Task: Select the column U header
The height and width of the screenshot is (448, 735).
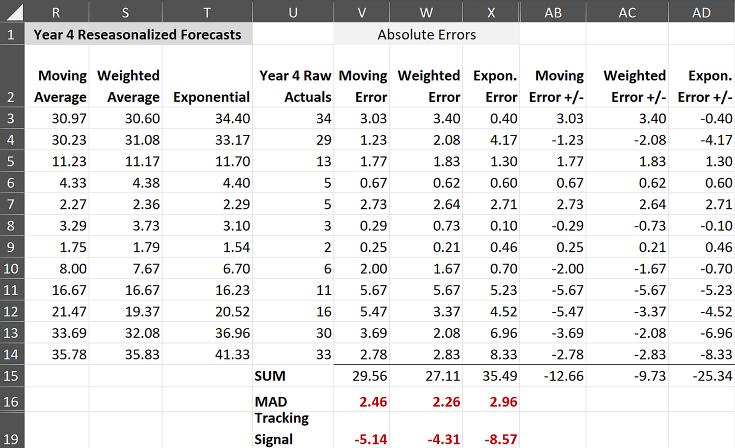Action: coord(293,11)
